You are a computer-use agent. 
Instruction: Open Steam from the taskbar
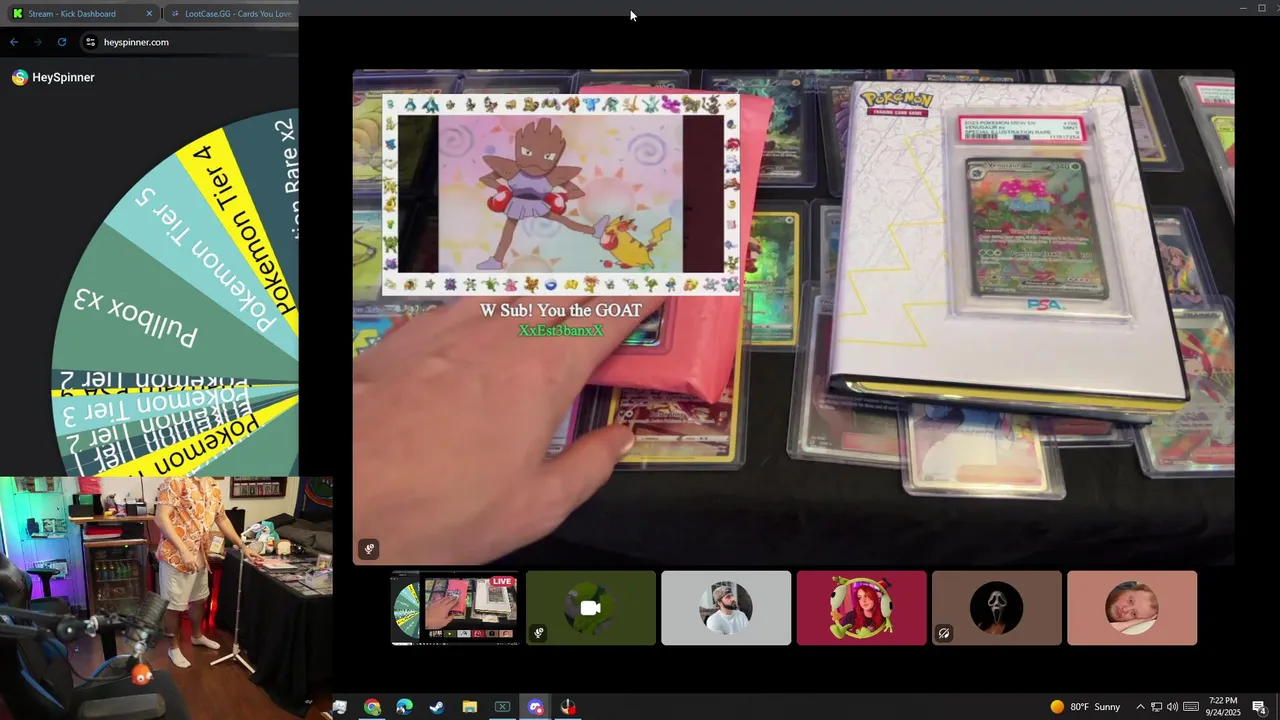click(x=437, y=707)
